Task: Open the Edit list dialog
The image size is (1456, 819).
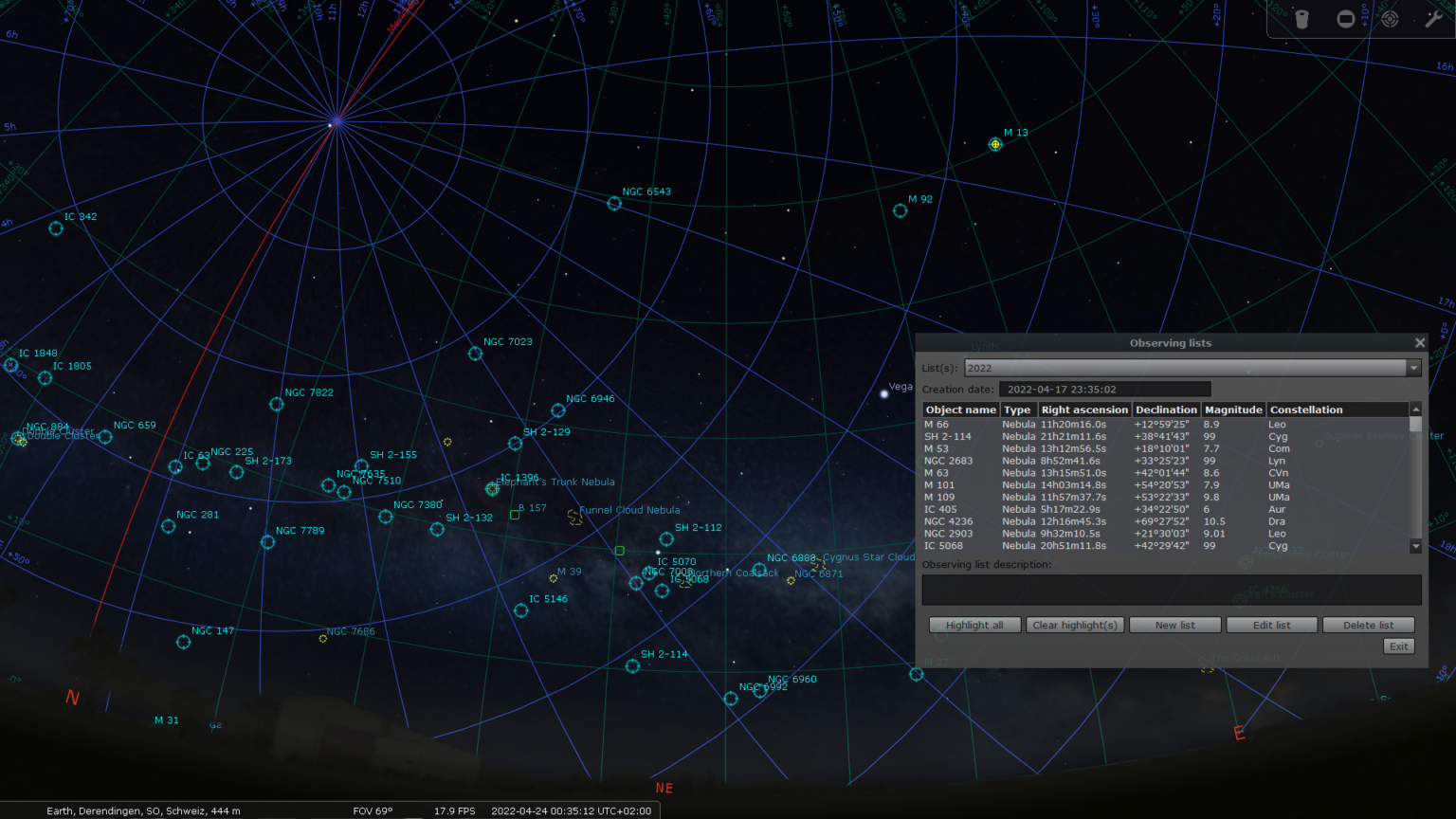Action: 1271,625
